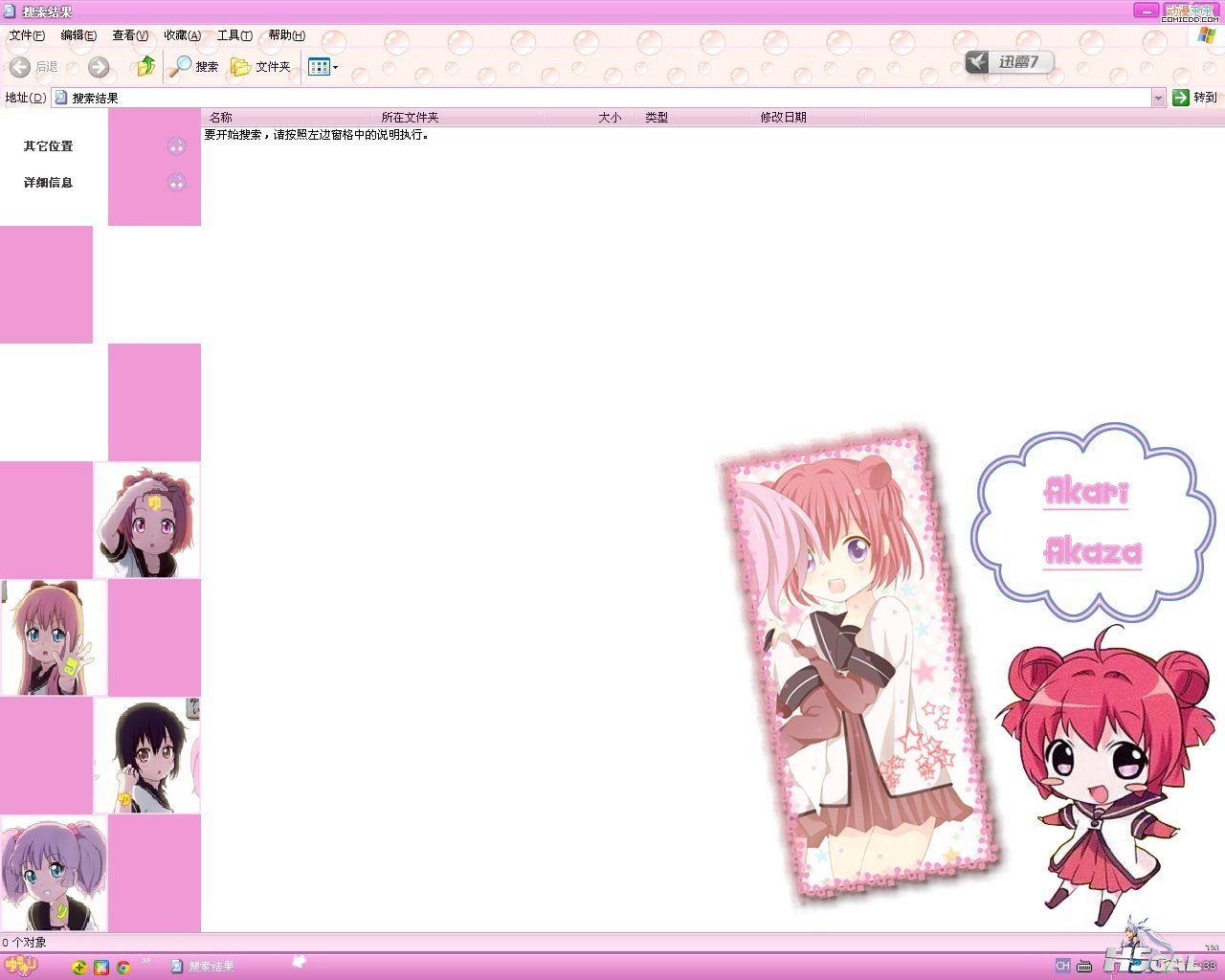Open the Tools (工具) menu
The image size is (1225, 980).
[x=234, y=35]
